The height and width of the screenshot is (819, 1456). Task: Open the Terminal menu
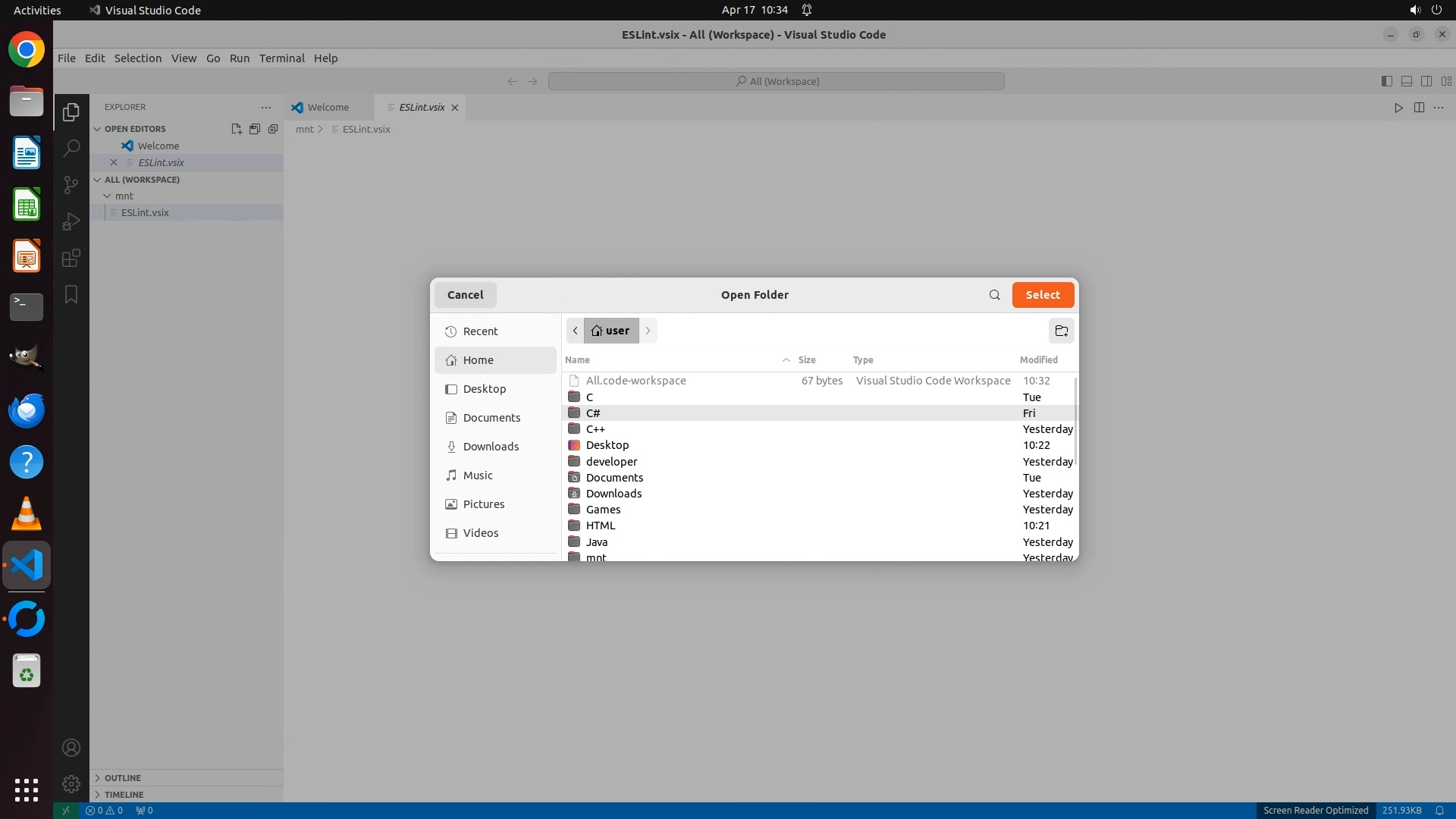click(x=281, y=58)
